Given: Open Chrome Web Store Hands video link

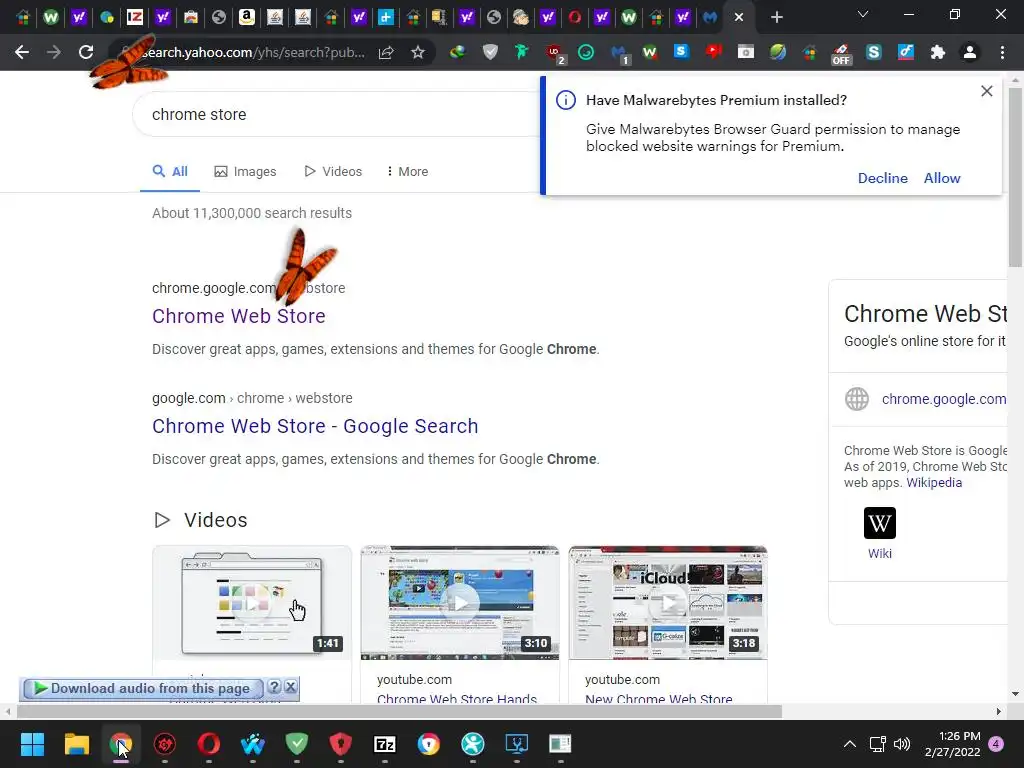Looking at the screenshot, I should tap(456, 699).
